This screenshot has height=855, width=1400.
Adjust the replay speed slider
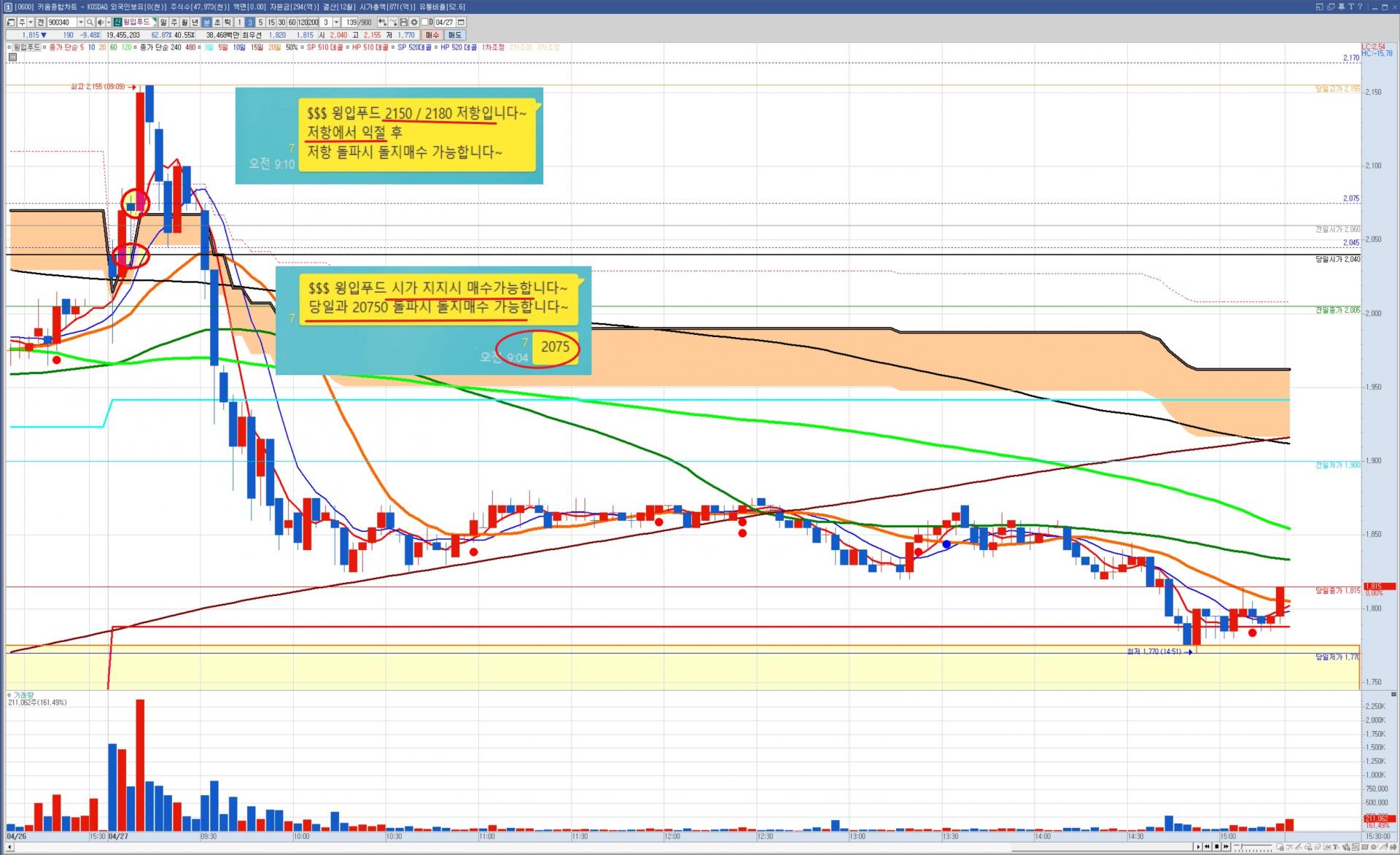tap(1242, 847)
